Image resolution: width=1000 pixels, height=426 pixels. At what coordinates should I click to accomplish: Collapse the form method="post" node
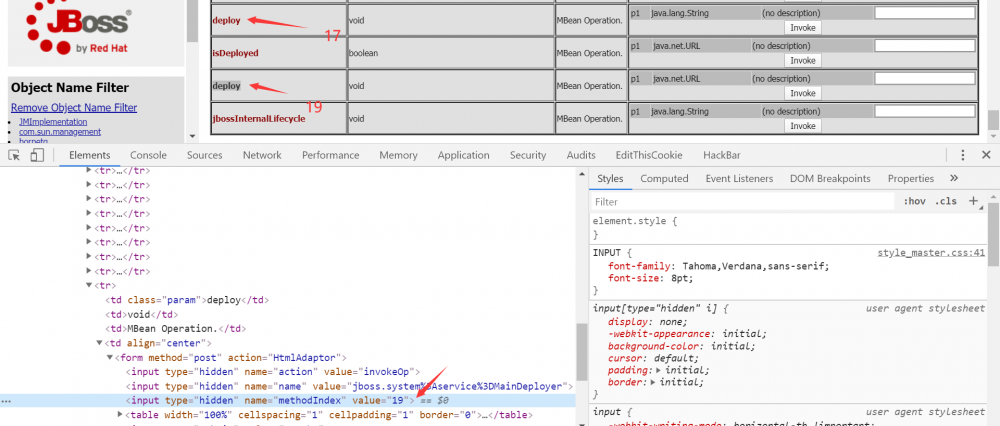coord(110,358)
